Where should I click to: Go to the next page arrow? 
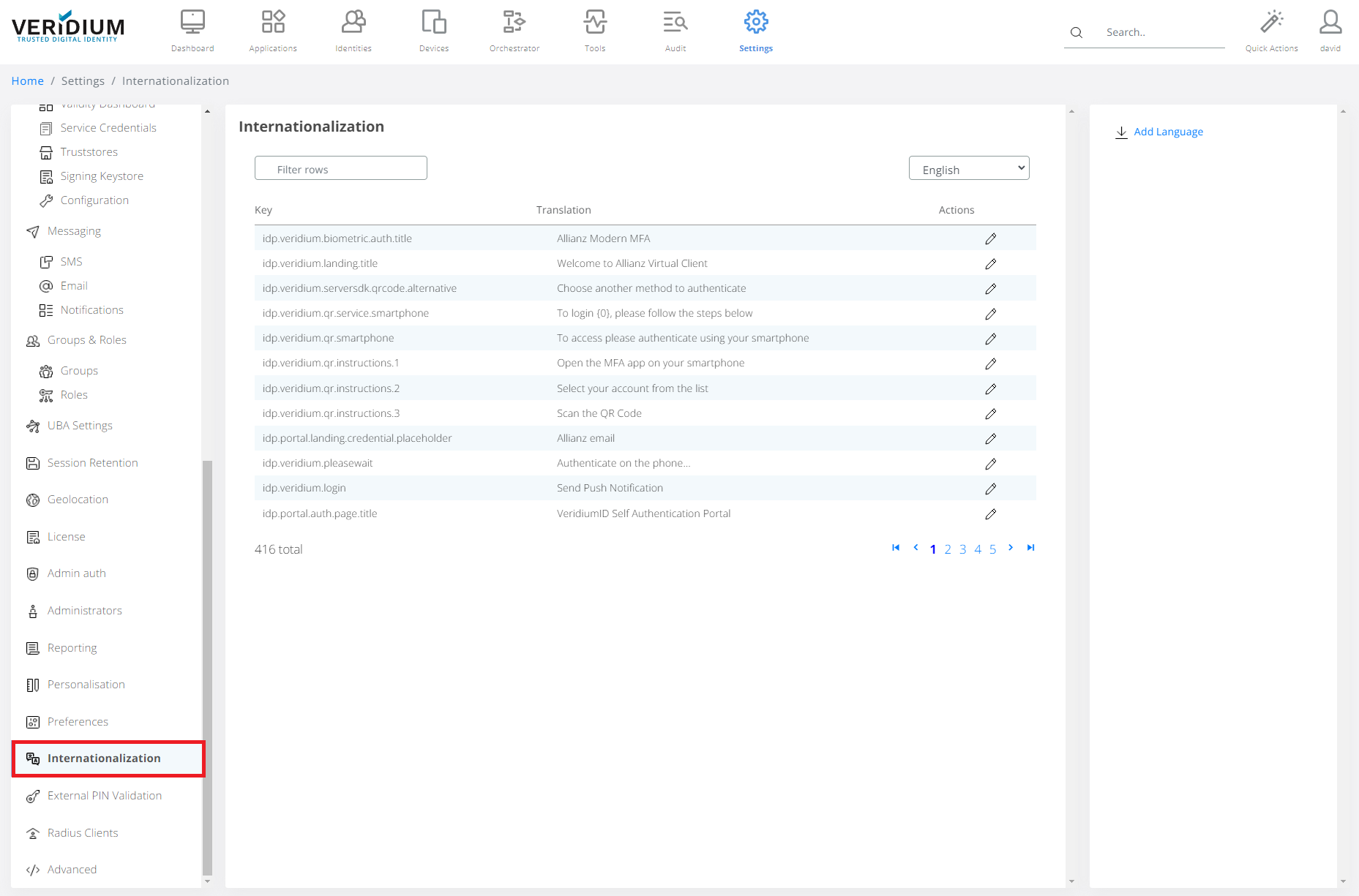click(1011, 548)
